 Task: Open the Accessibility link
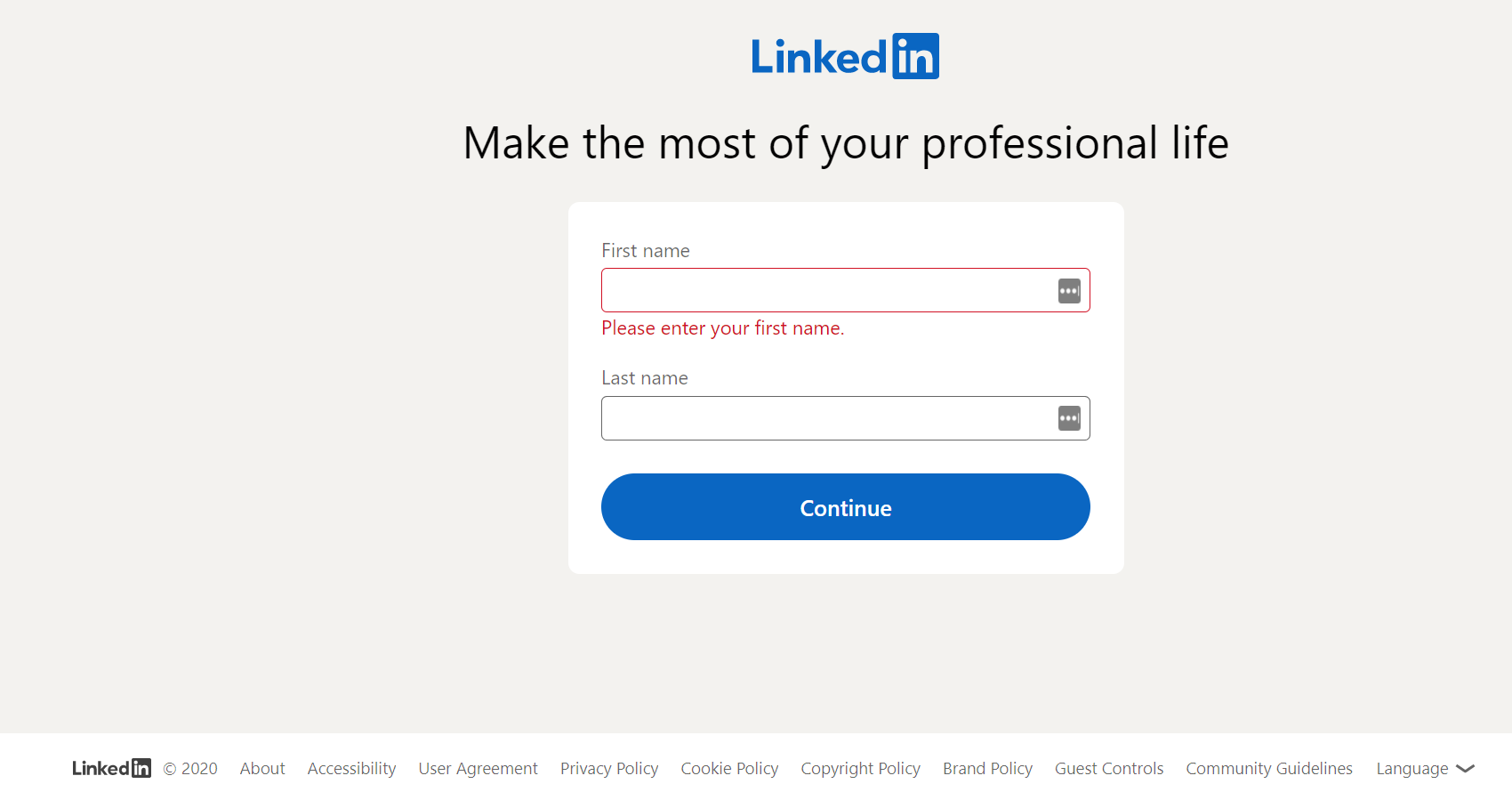point(351,769)
